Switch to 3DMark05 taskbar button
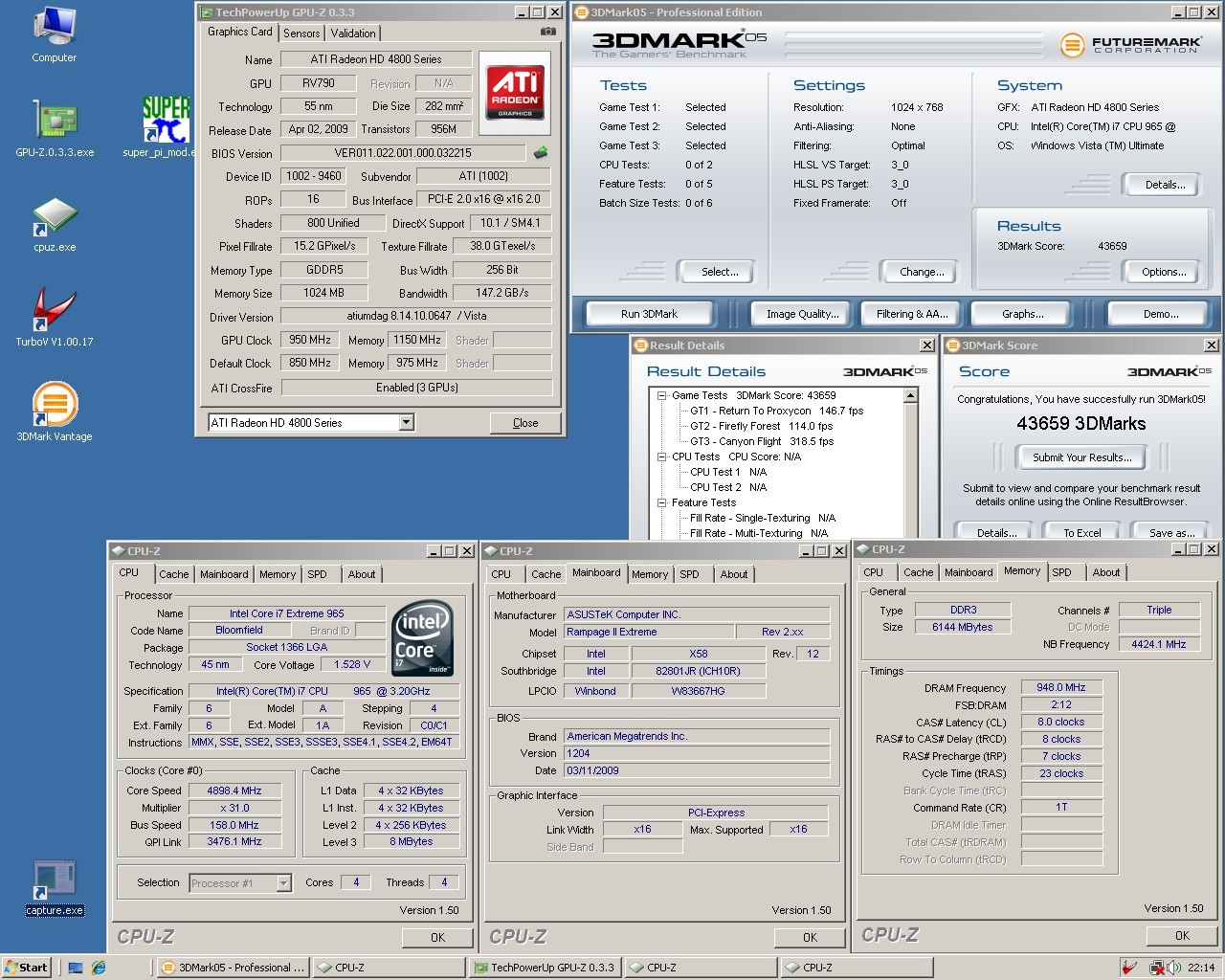The image size is (1225, 980). point(233,968)
